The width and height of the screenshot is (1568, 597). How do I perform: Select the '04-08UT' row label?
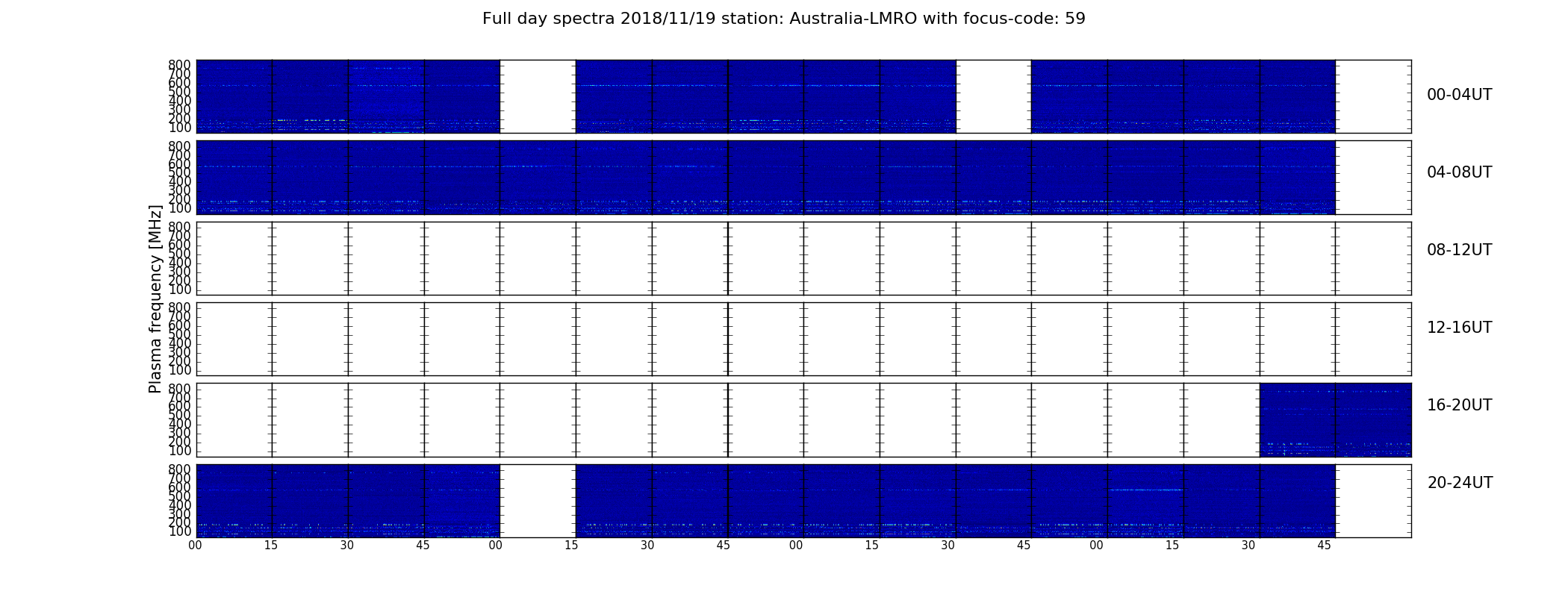[1459, 172]
